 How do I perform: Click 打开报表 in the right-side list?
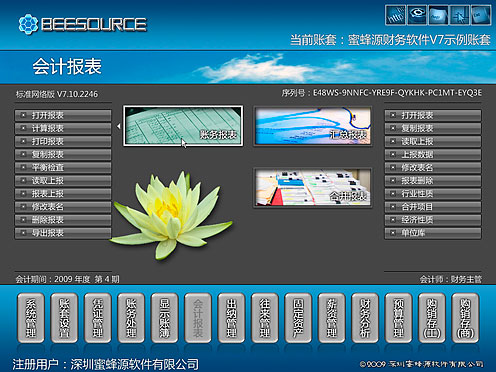433,115
